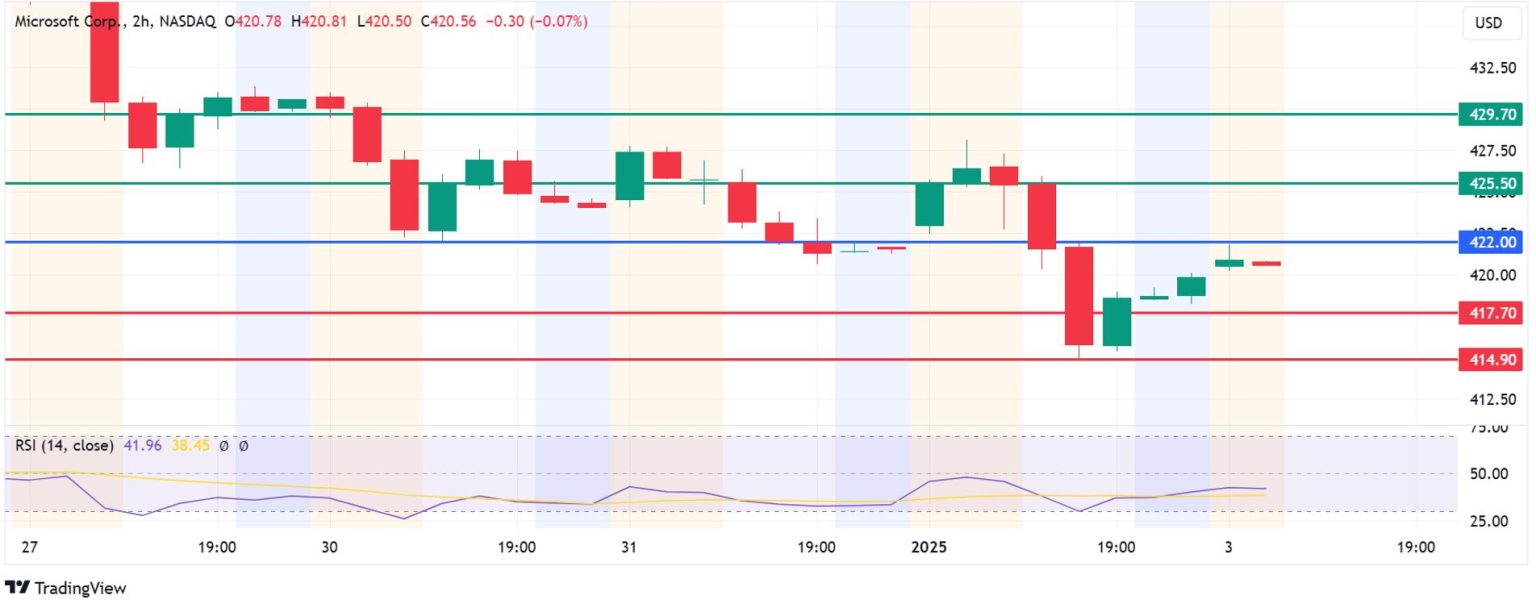Viewport: 1536px width, 608px height.
Task: Click the 432.50 price axis tick
Action: (1491, 68)
